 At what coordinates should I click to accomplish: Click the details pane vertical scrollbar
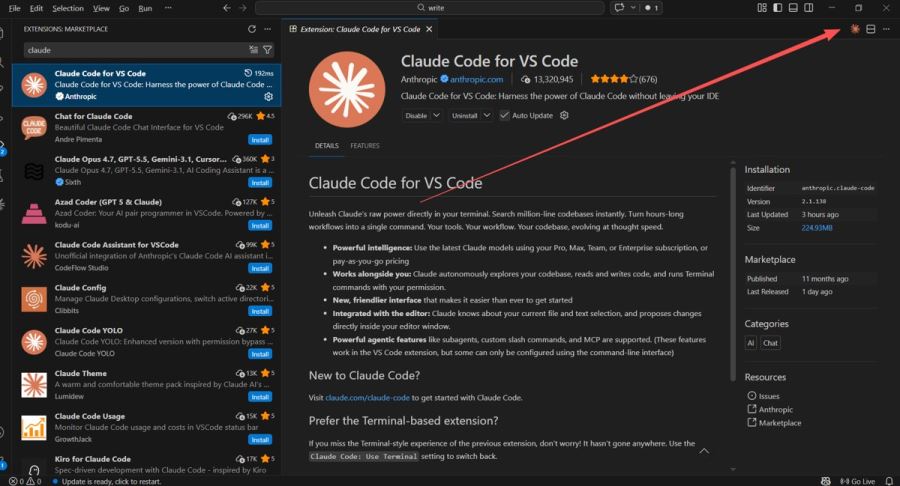732,274
